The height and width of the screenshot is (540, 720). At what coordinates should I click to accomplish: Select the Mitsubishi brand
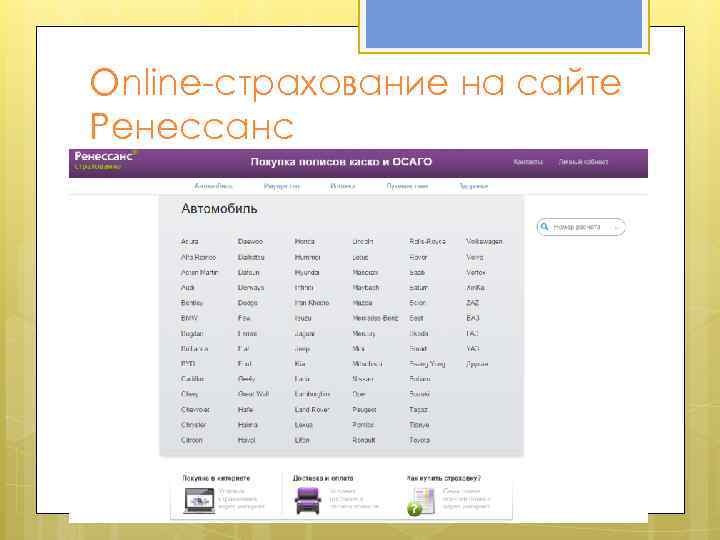367,364
